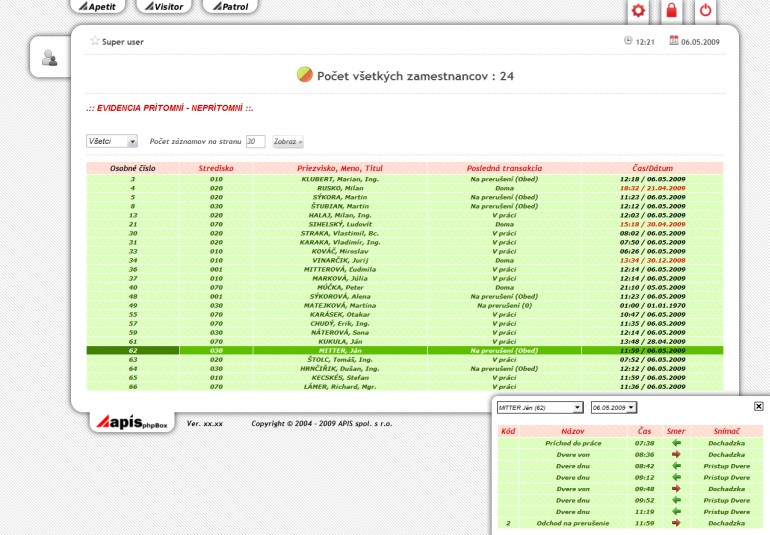Image resolution: width=770 pixels, height=535 pixels.
Task: Click the clock icon next to 12:21
Action: (x=628, y=41)
